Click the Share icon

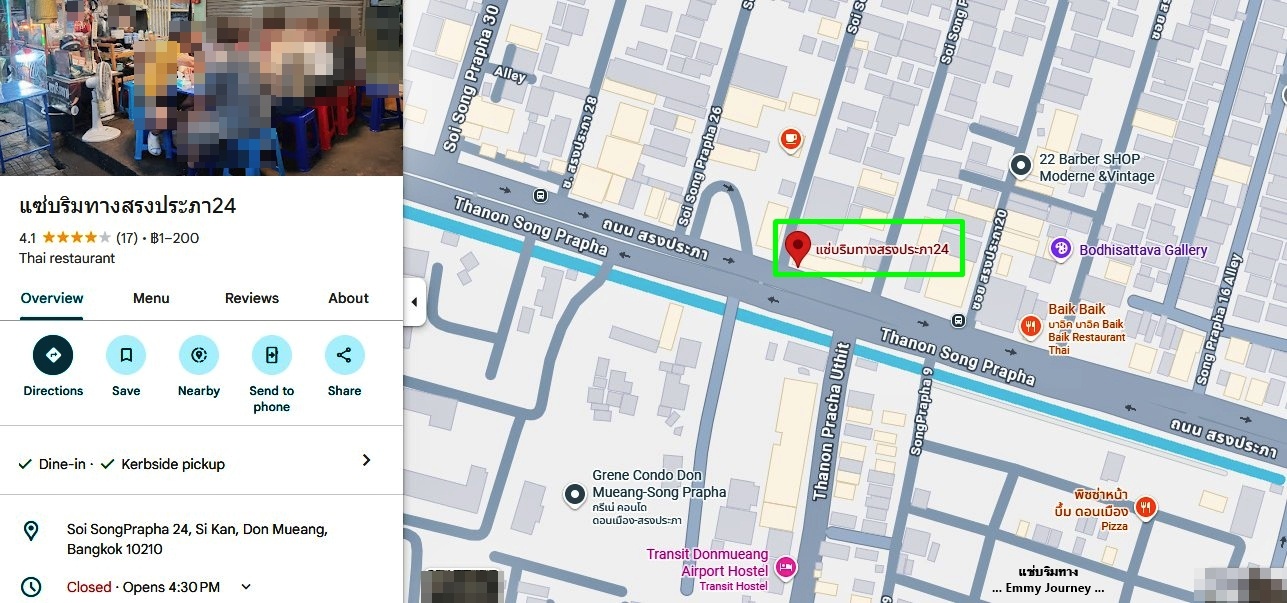pyautogui.click(x=344, y=355)
